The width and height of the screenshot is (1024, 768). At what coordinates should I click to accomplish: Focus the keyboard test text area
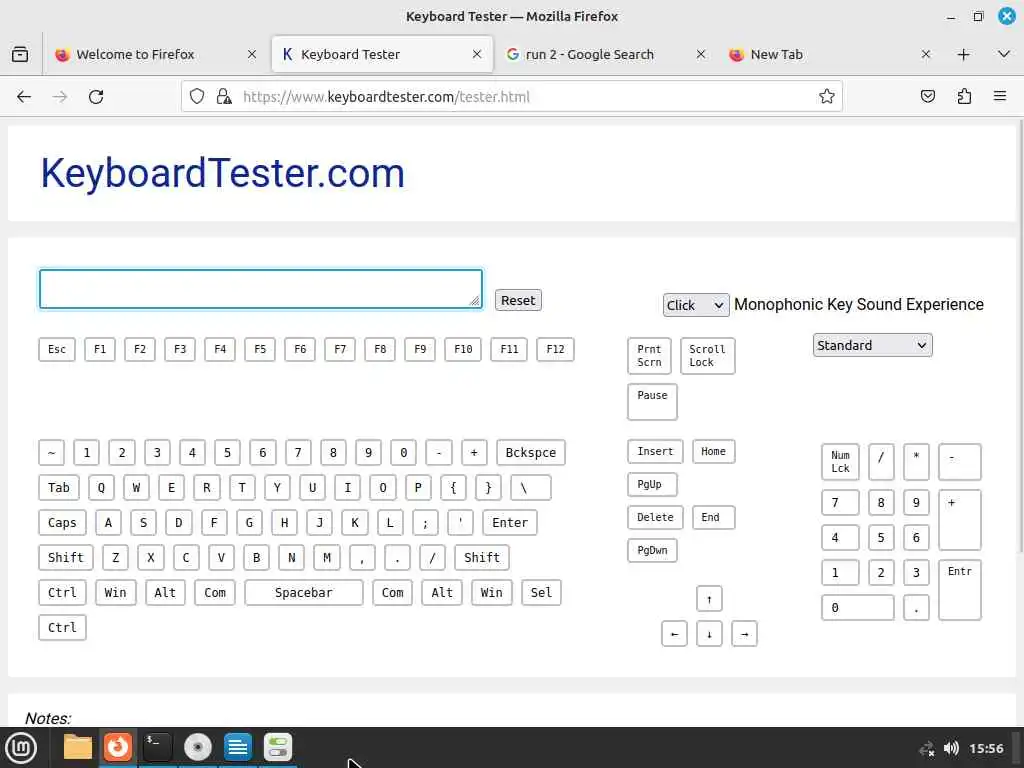(261, 289)
